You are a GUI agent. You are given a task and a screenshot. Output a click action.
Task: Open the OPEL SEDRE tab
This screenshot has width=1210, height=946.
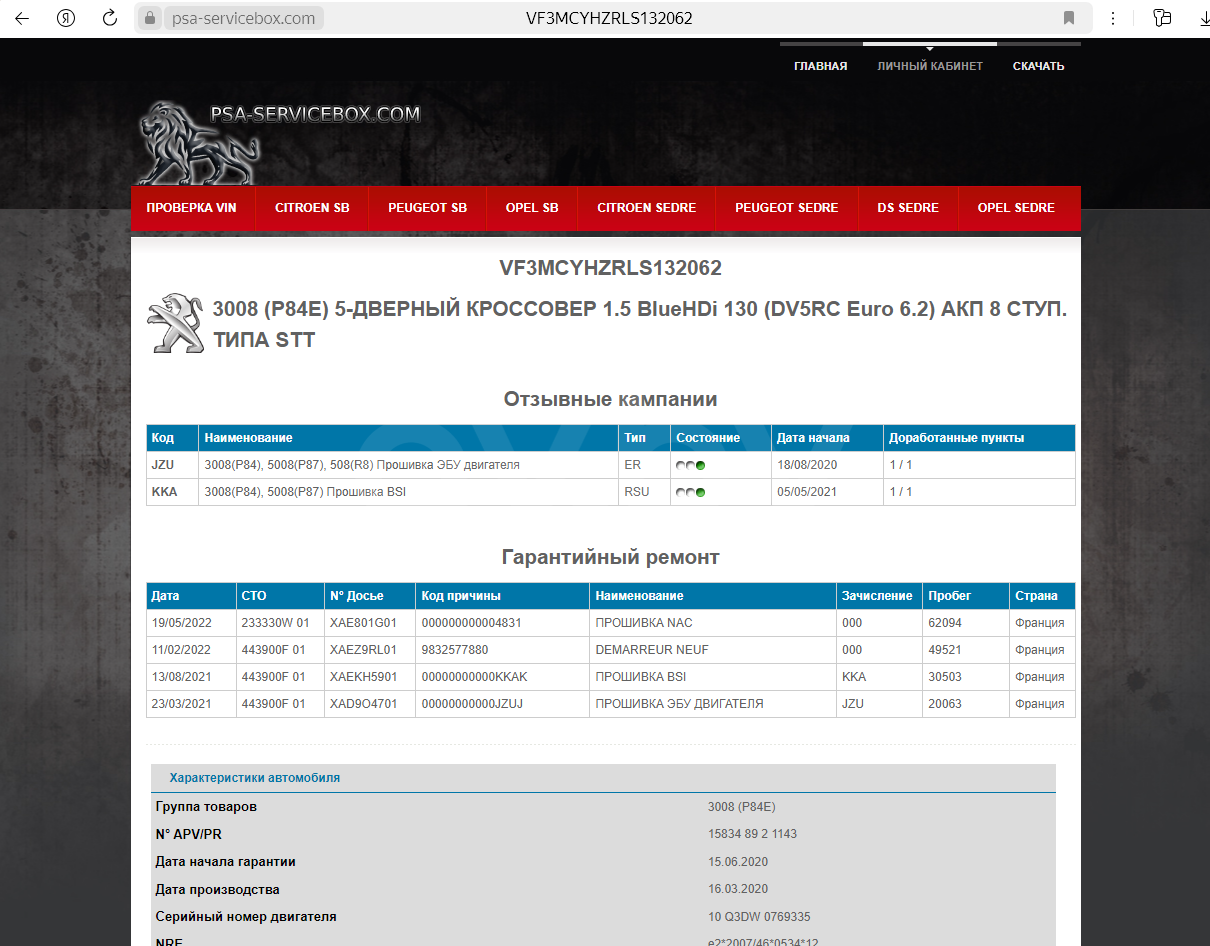click(1016, 208)
